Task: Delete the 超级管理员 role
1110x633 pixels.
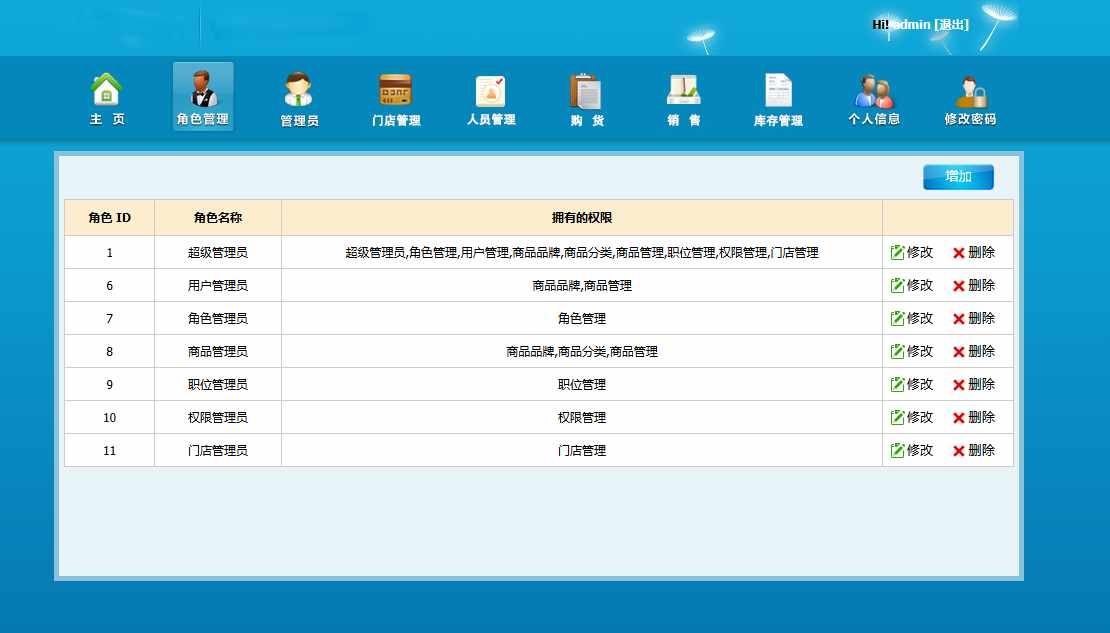Action: (x=974, y=253)
